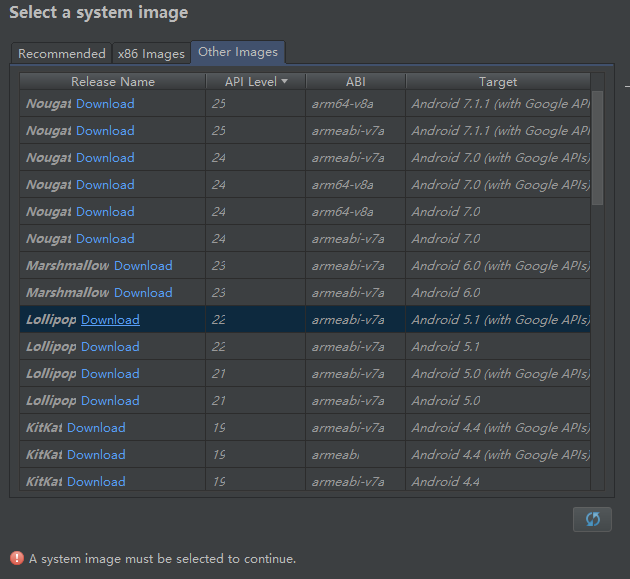Image resolution: width=630 pixels, height=579 pixels.
Task: Download Nougat 24 arm64-v8a with Google APIs
Action: [105, 184]
